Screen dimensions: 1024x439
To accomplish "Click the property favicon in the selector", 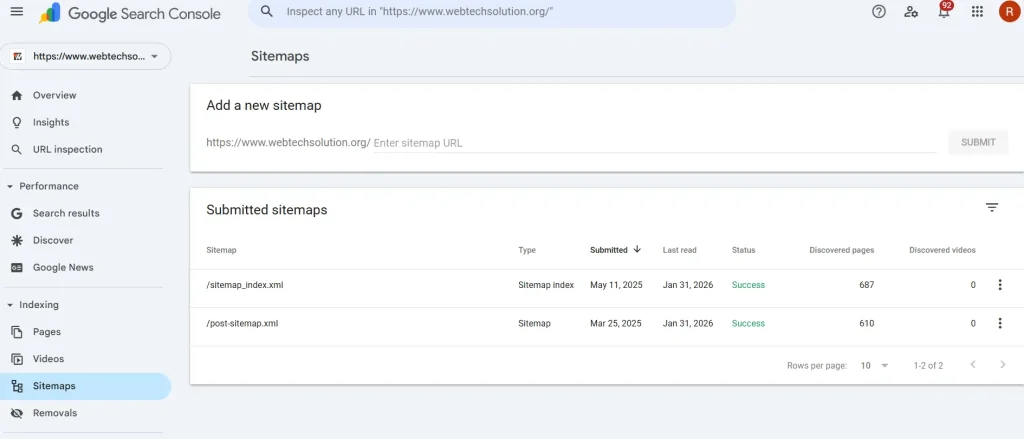I will pyautogui.click(x=18, y=57).
